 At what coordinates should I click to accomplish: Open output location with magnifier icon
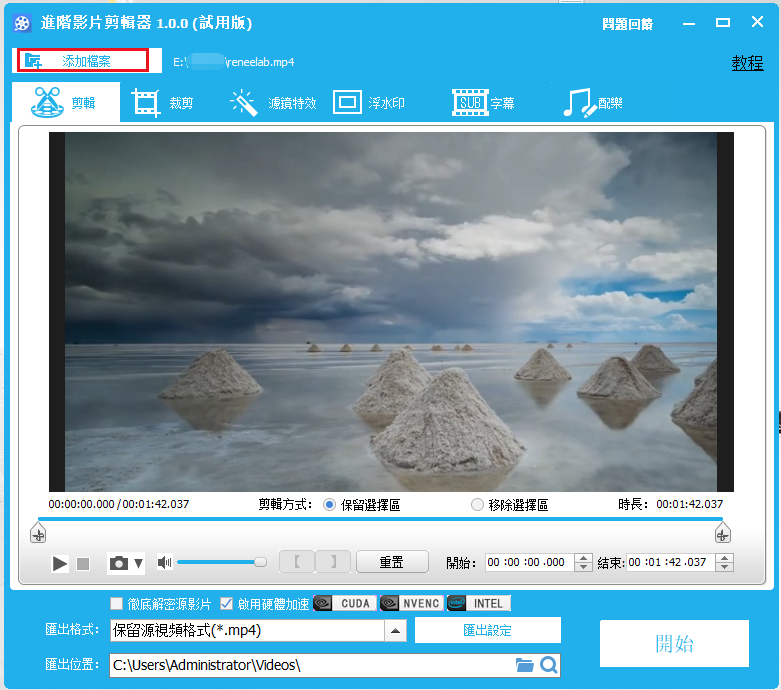click(549, 665)
